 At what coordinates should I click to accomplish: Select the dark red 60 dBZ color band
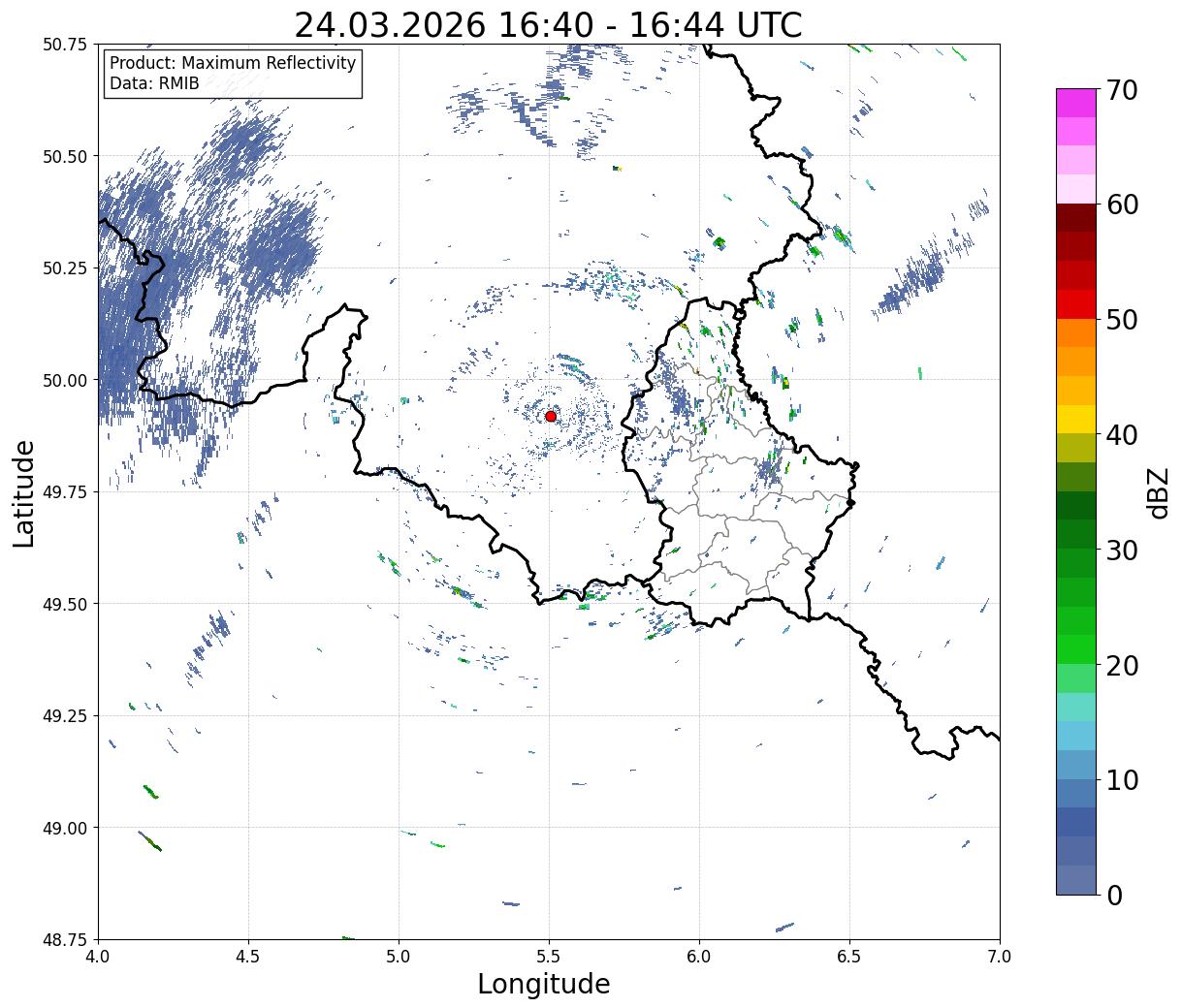point(1076,217)
